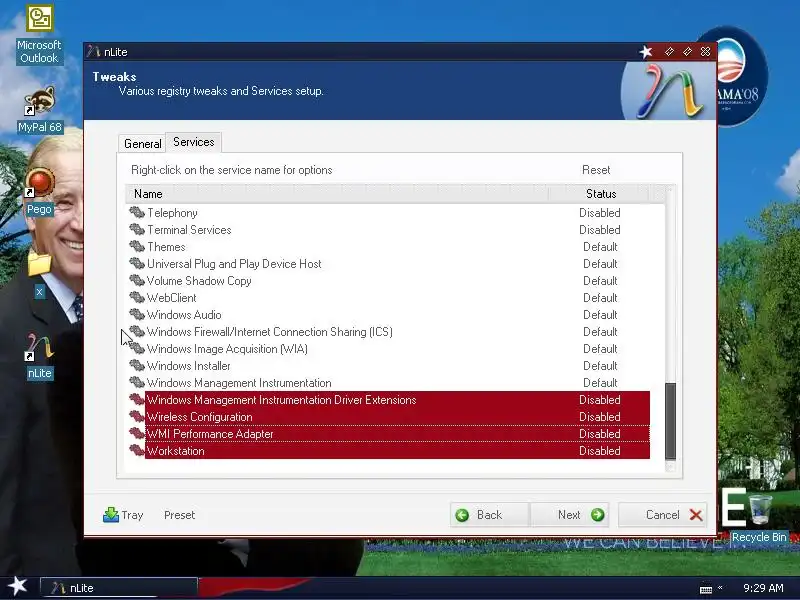Click the gear icon beside Windows Installer

137,365
